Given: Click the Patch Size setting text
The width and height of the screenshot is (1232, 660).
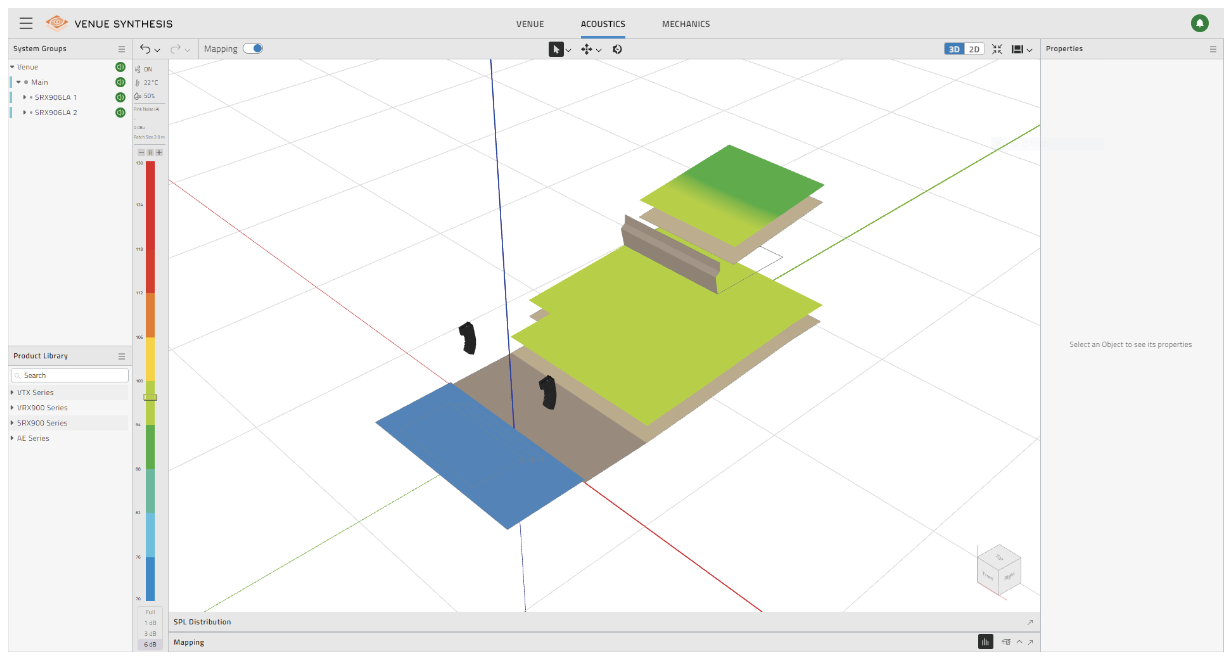Looking at the screenshot, I should [x=149, y=137].
